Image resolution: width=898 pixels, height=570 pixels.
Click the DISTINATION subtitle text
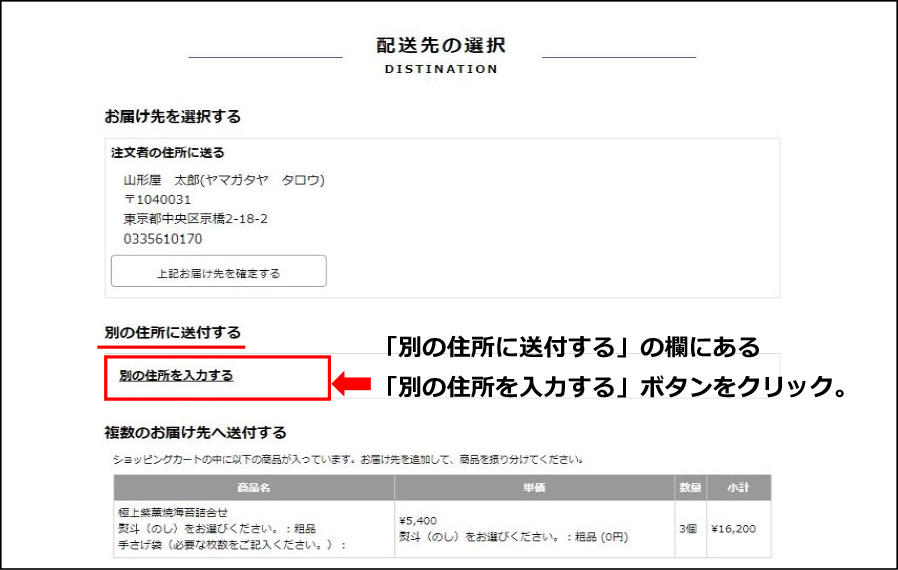pos(441,69)
